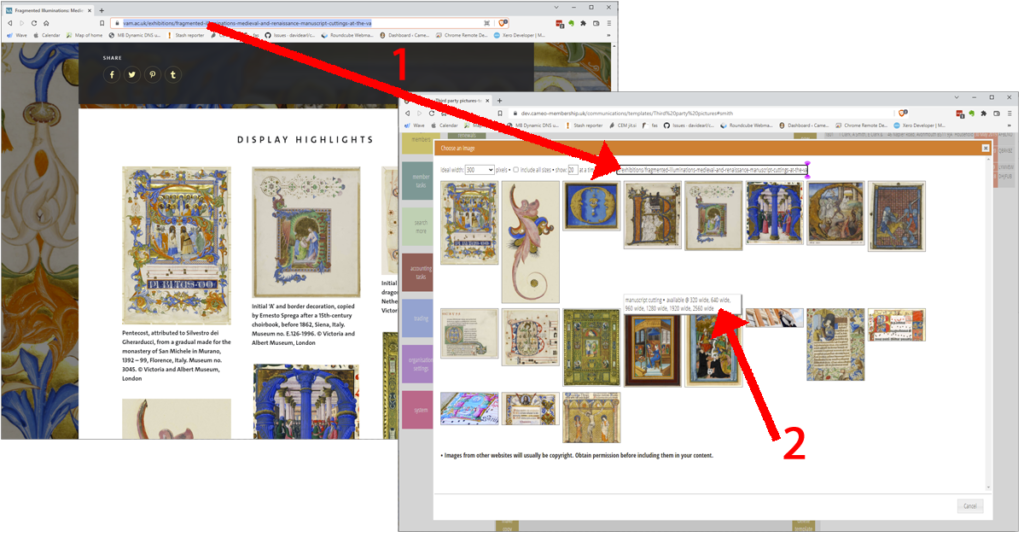This screenshot has height=537, width=1024.
Task: Select green ornate book cover thumbnail
Action: pos(591,347)
